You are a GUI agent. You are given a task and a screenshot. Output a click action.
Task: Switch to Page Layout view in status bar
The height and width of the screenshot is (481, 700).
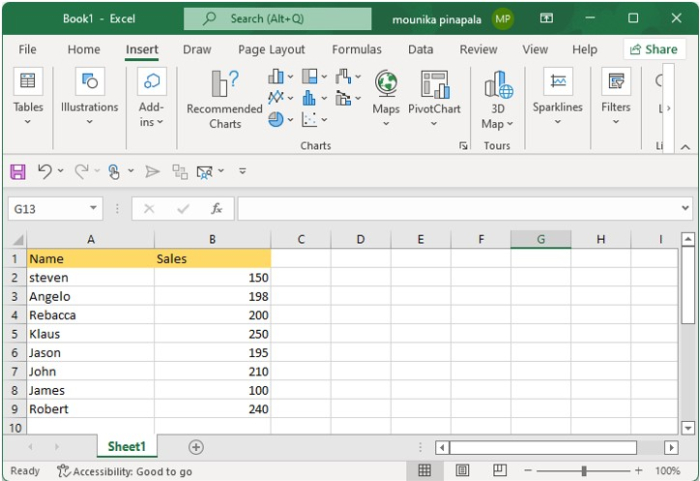[x=462, y=471]
